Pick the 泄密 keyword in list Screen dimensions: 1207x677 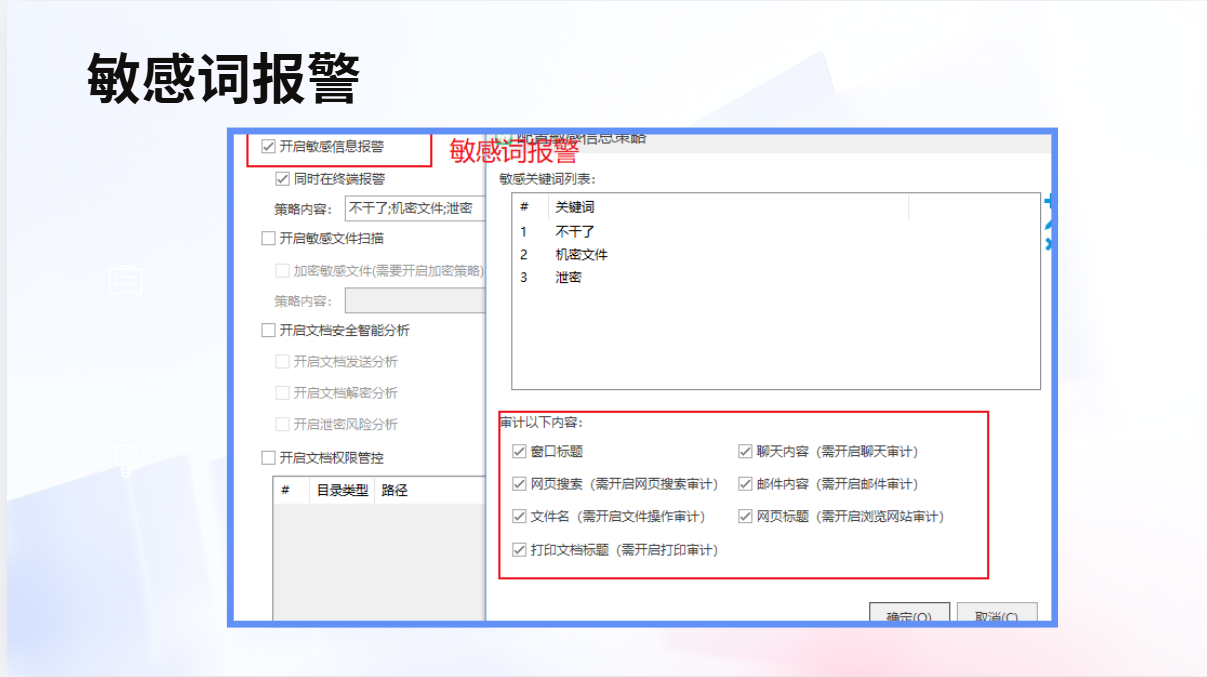pyautogui.click(x=568, y=277)
